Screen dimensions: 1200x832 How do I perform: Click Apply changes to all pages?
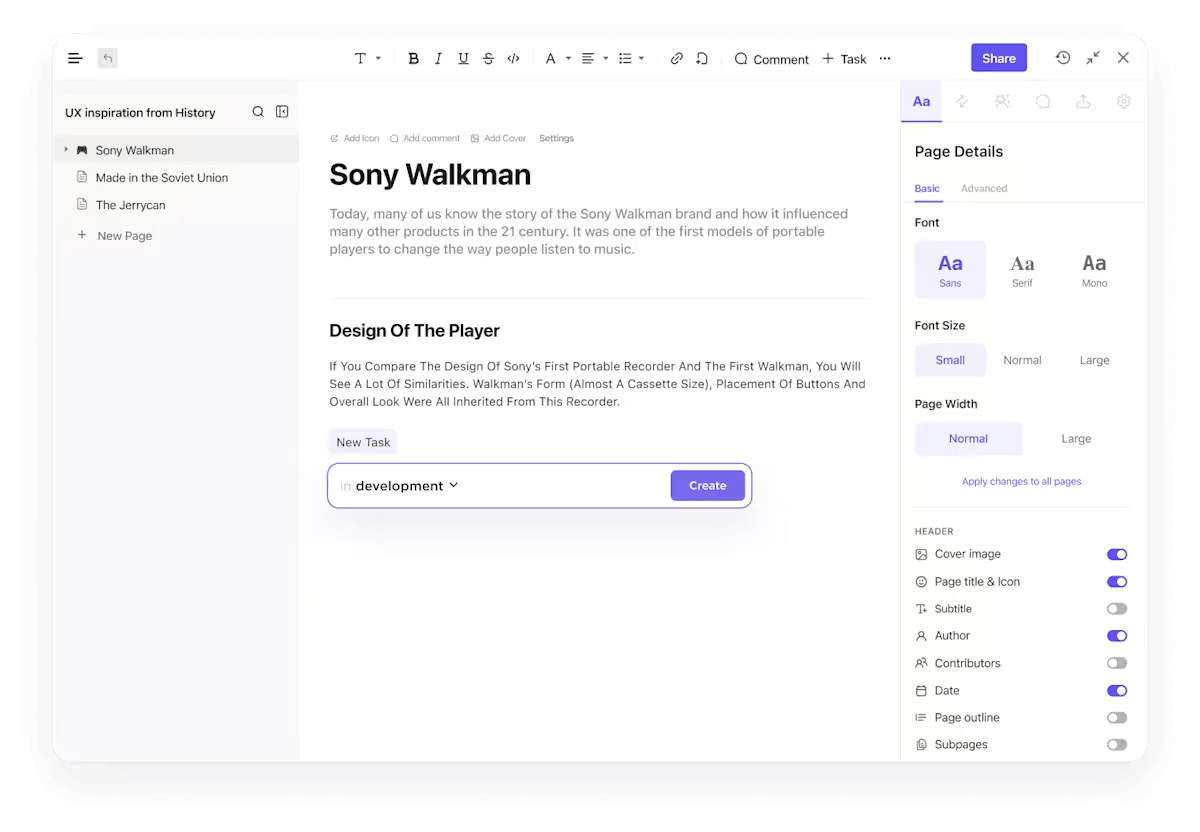[1021, 481]
